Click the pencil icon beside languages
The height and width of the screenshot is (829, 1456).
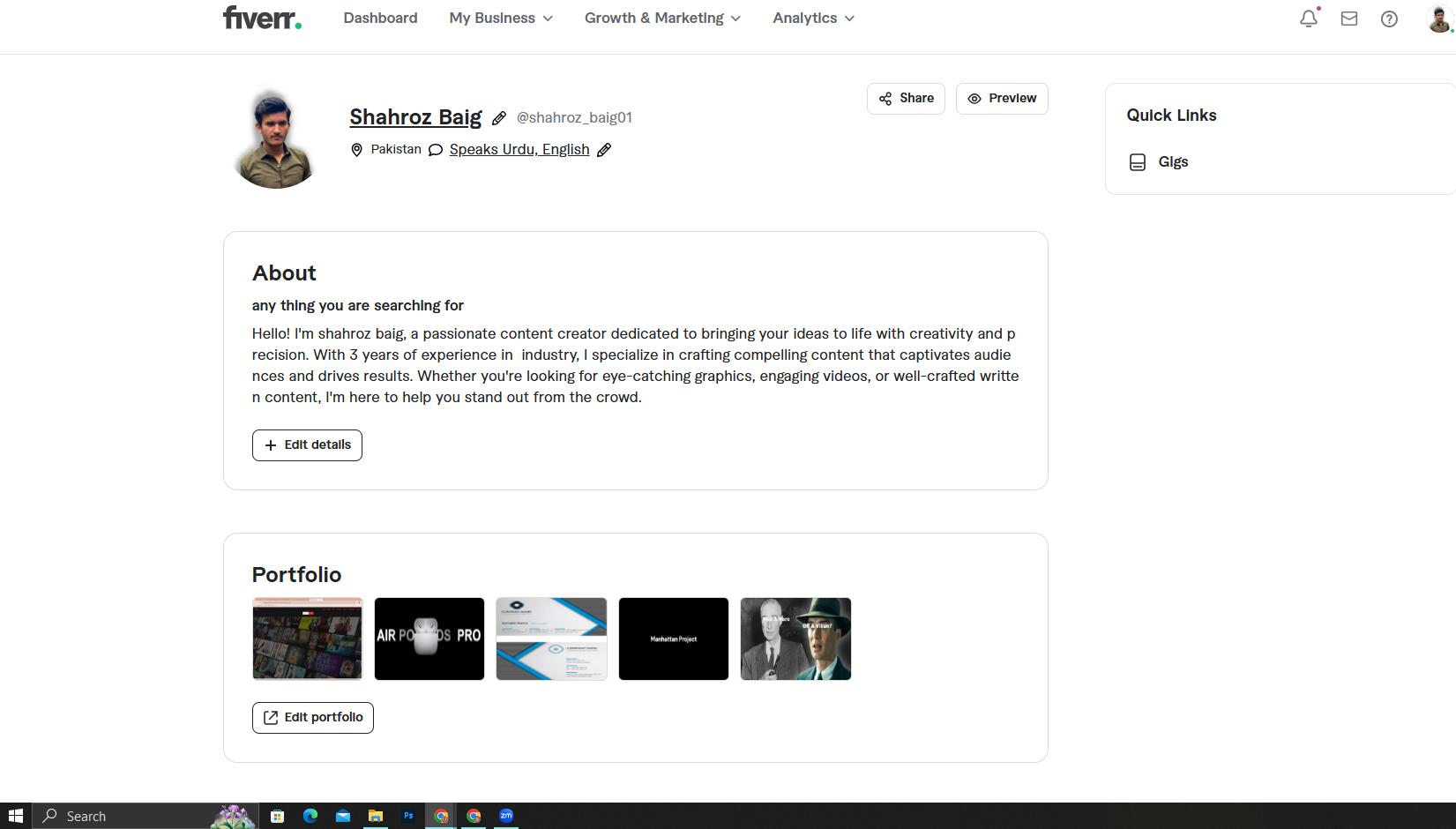pyautogui.click(x=604, y=150)
